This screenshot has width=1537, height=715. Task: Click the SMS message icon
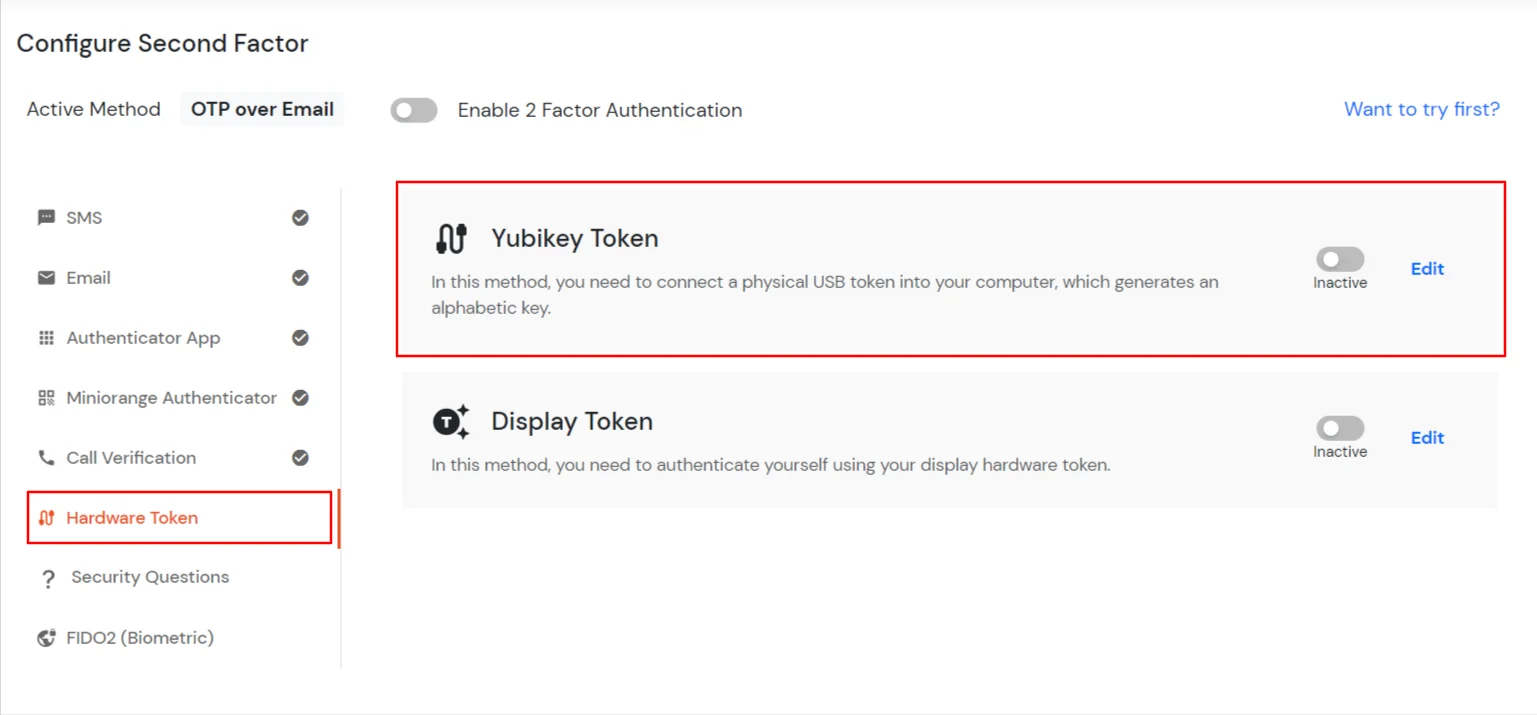(44, 216)
